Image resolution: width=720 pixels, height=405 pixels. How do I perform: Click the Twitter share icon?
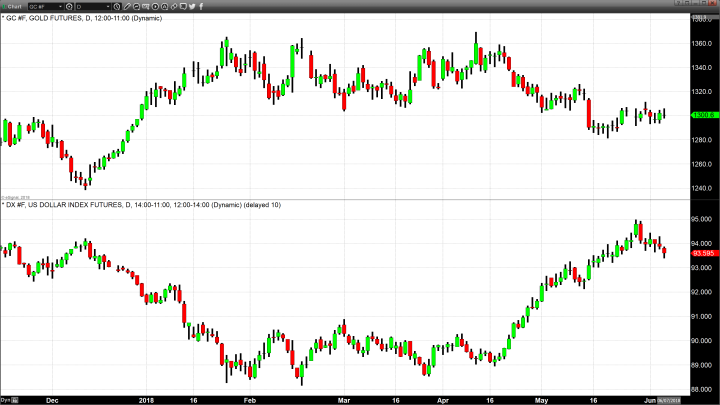tap(192, 6)
